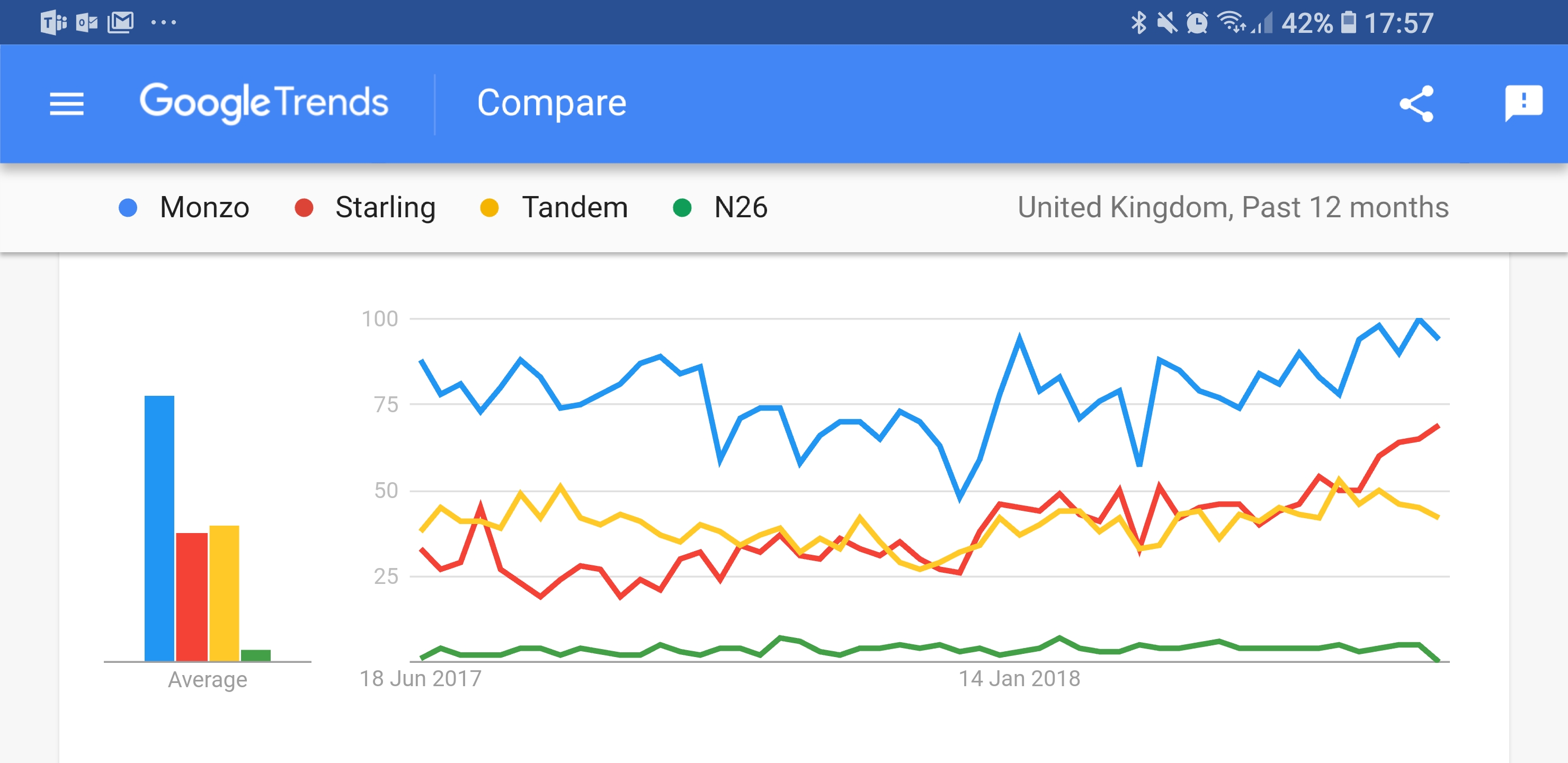
Task: Click the blue Monzo legend dot
Action: (x=128, y=208)
